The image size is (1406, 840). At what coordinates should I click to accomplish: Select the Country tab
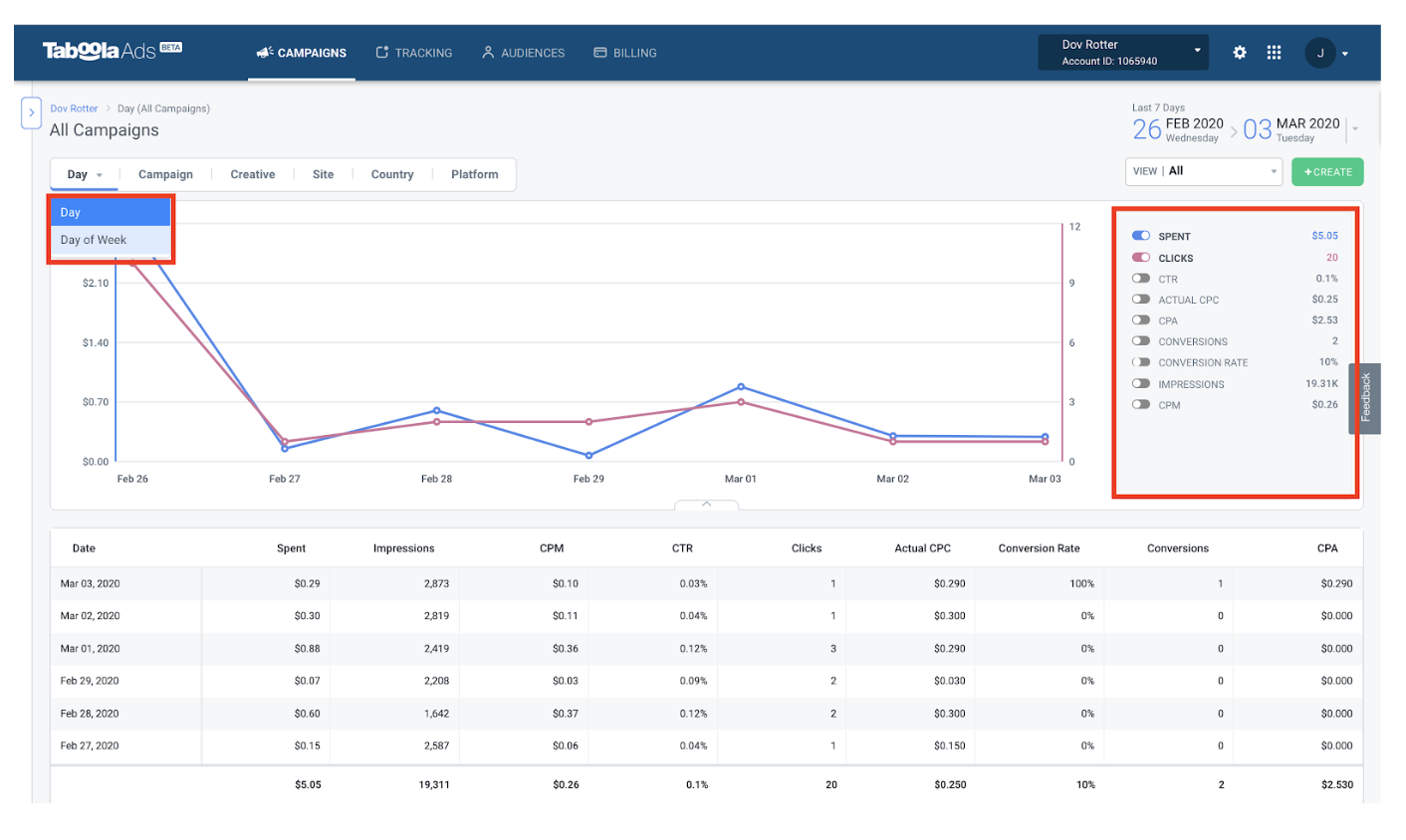[391, 174]
